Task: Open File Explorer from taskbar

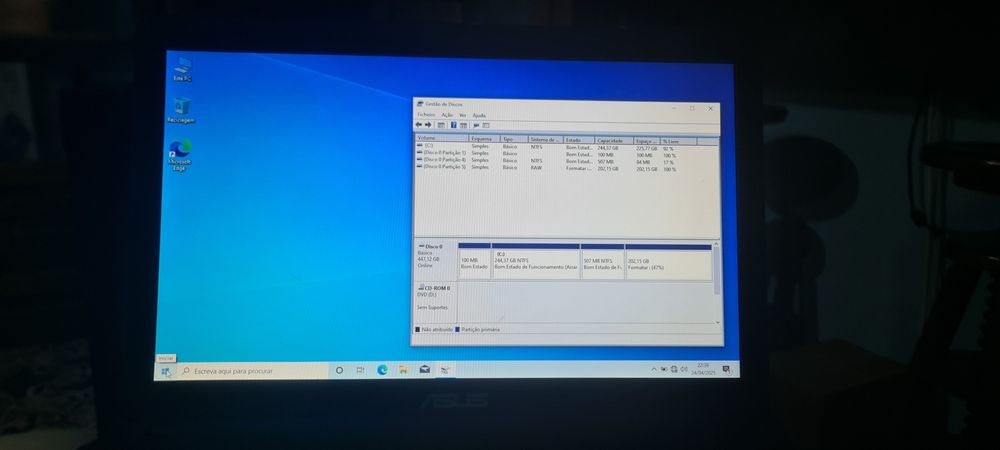Action: (x=403, y=370)
